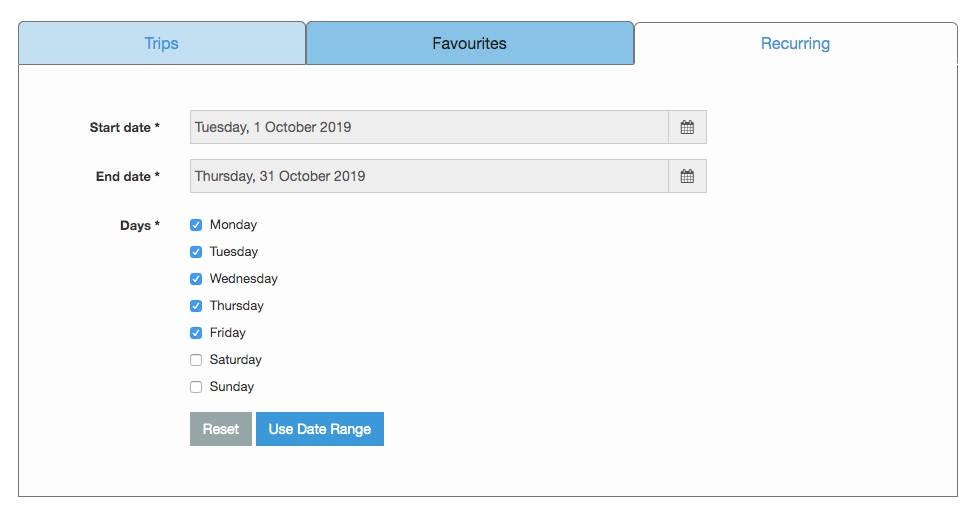
Task: Disable the Thursday checkbox
Action: (x=196, y=306)
